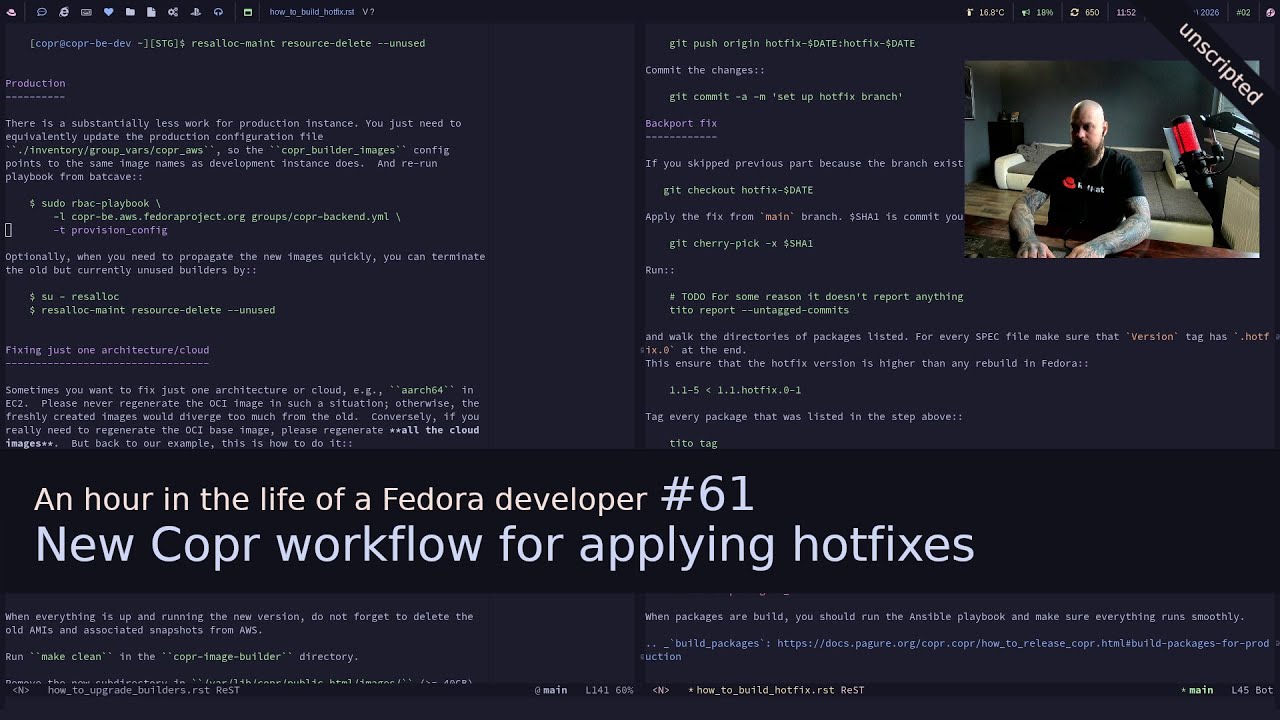Click the heart workspace icon
1280x720 pixels.
108,12
